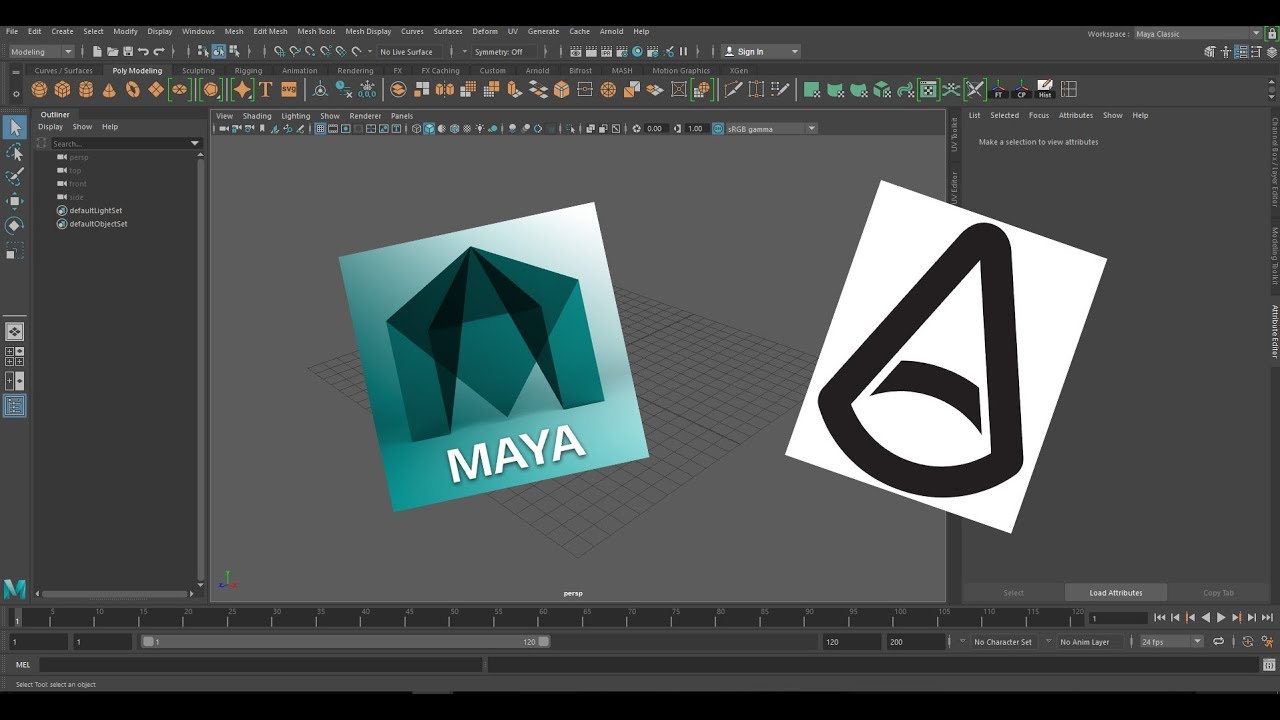Select the Lasso tool in toolbox
1280x720 pixels.
coord(14,152)
